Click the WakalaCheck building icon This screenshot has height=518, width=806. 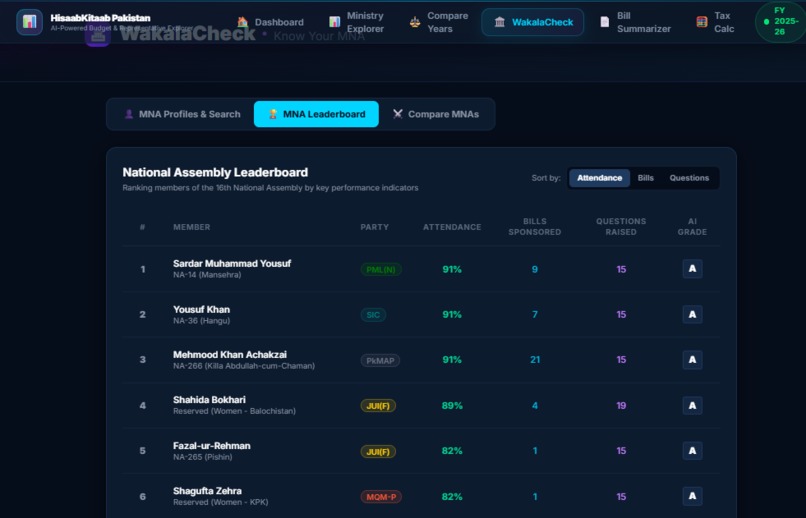500,22
